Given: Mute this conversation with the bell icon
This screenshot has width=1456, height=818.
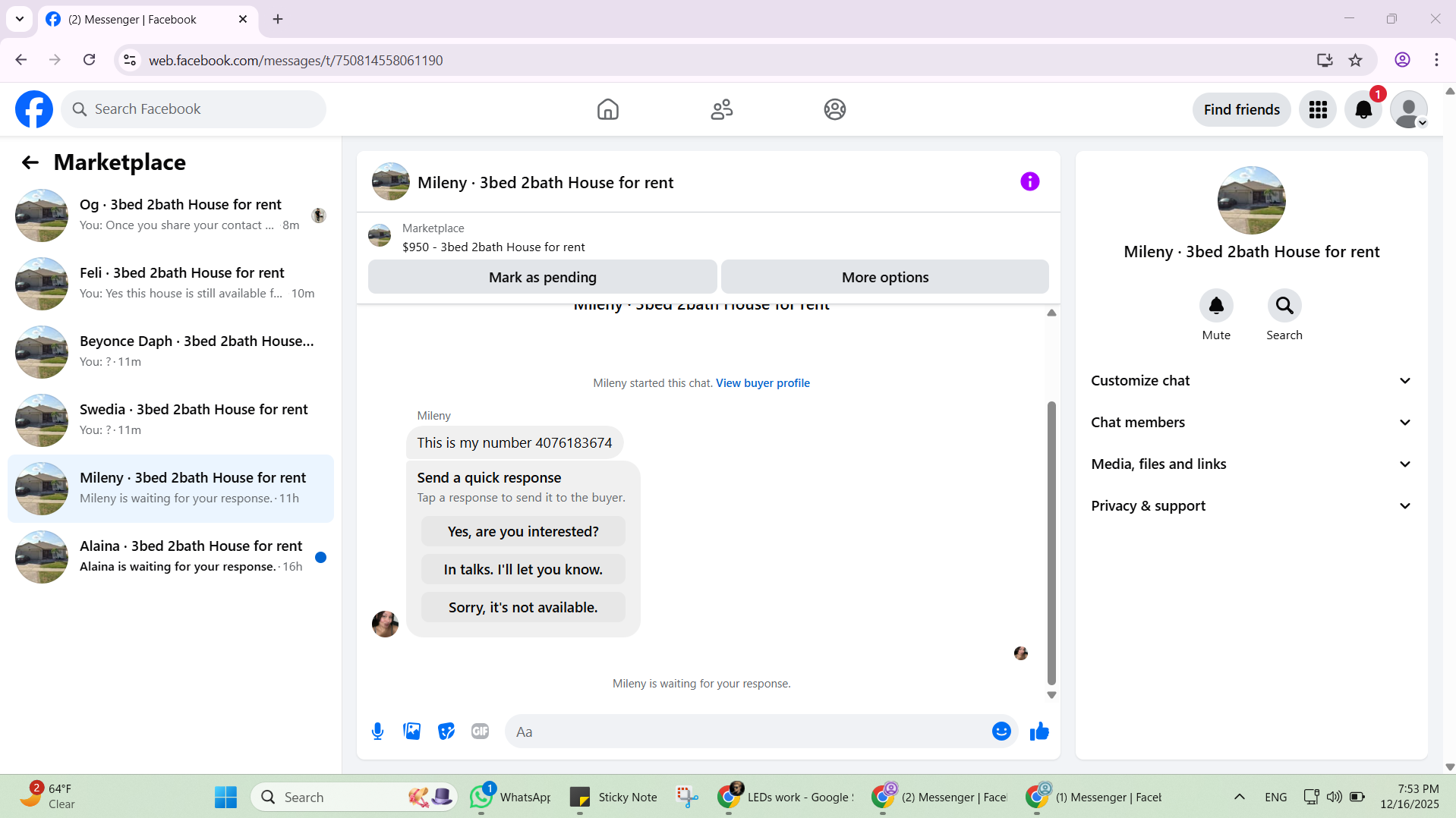Looking at the screenshot, I should 1216,306.
